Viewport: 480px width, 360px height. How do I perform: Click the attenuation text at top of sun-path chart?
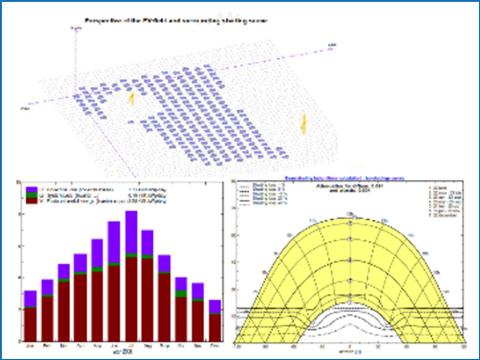(349, 188)
